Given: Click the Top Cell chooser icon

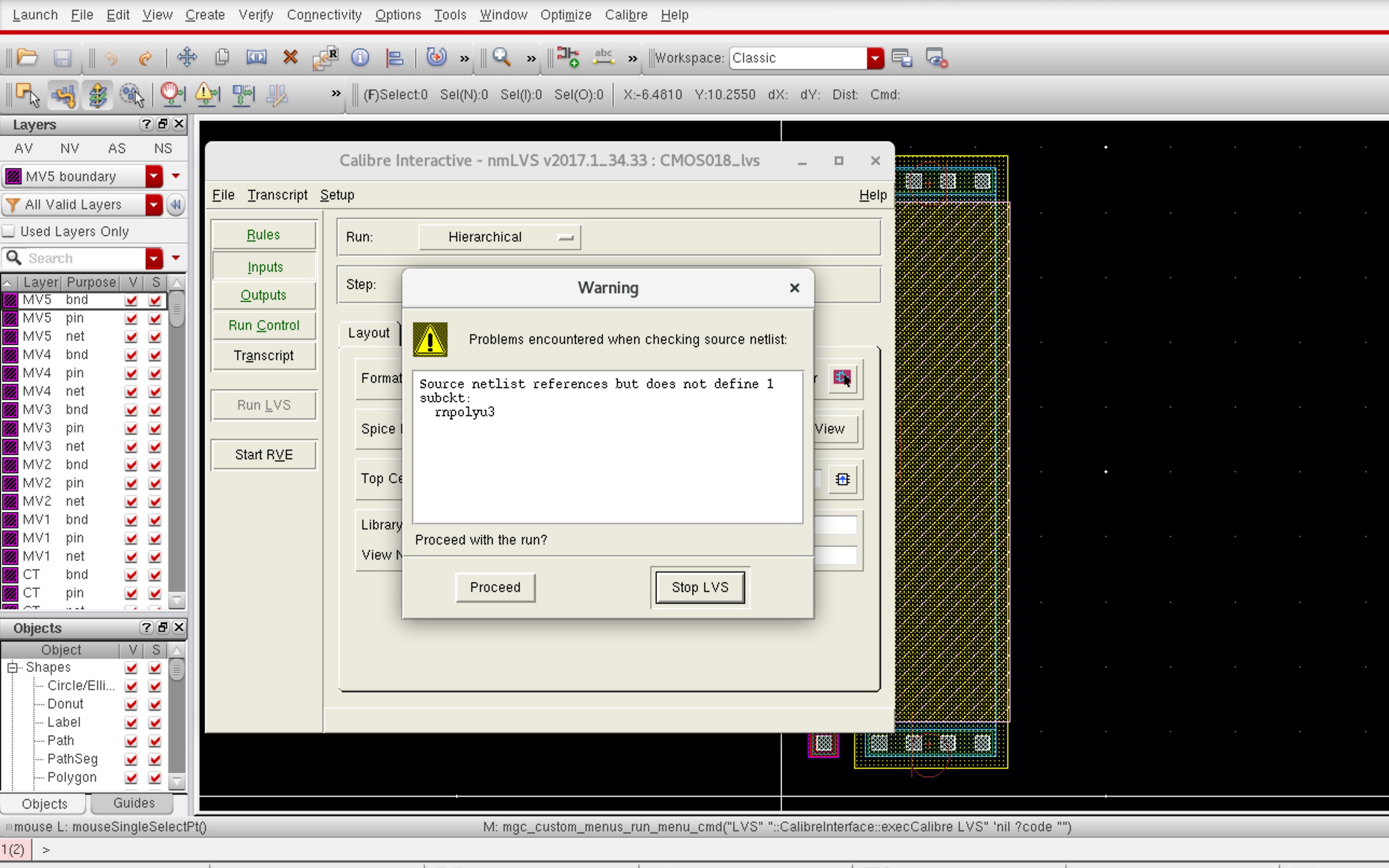Looking at the screenshot, I should pos(843,479).
